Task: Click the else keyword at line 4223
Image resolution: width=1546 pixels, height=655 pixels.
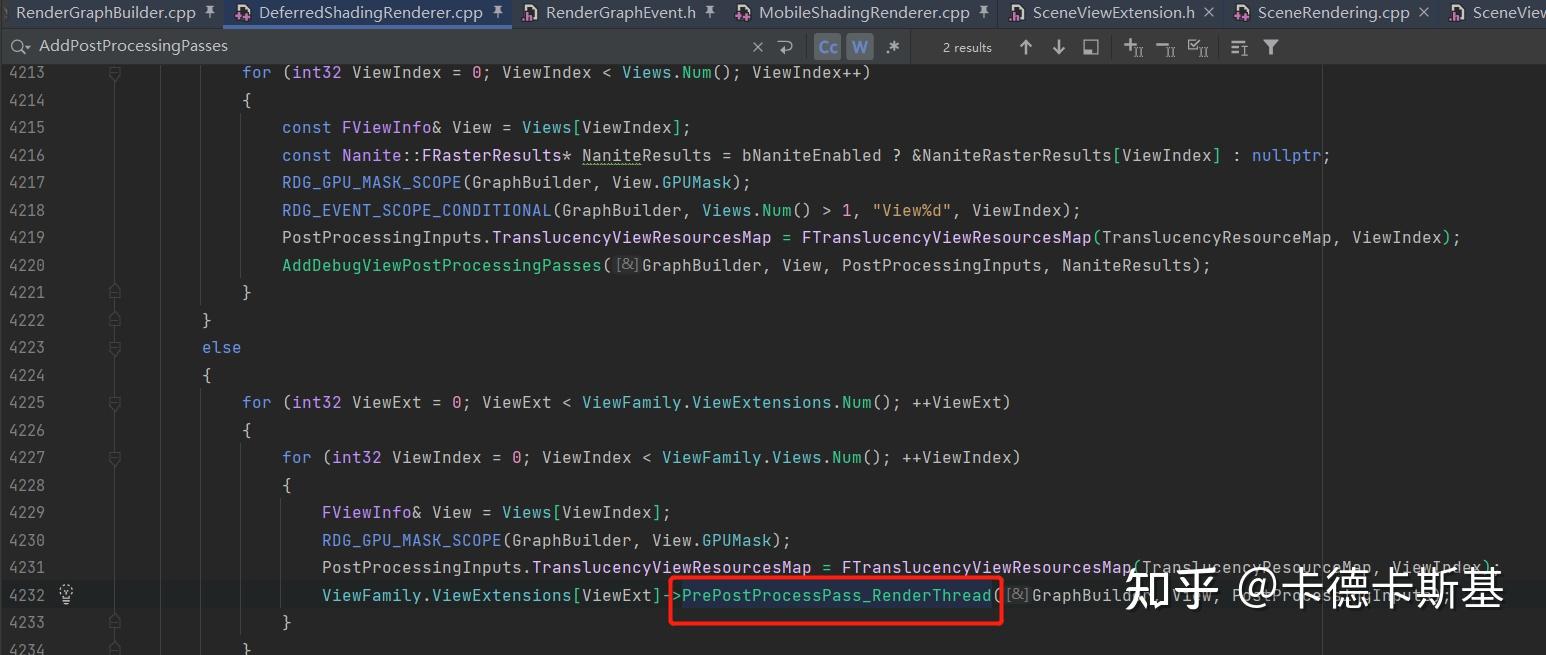Action: coord(221,347)
